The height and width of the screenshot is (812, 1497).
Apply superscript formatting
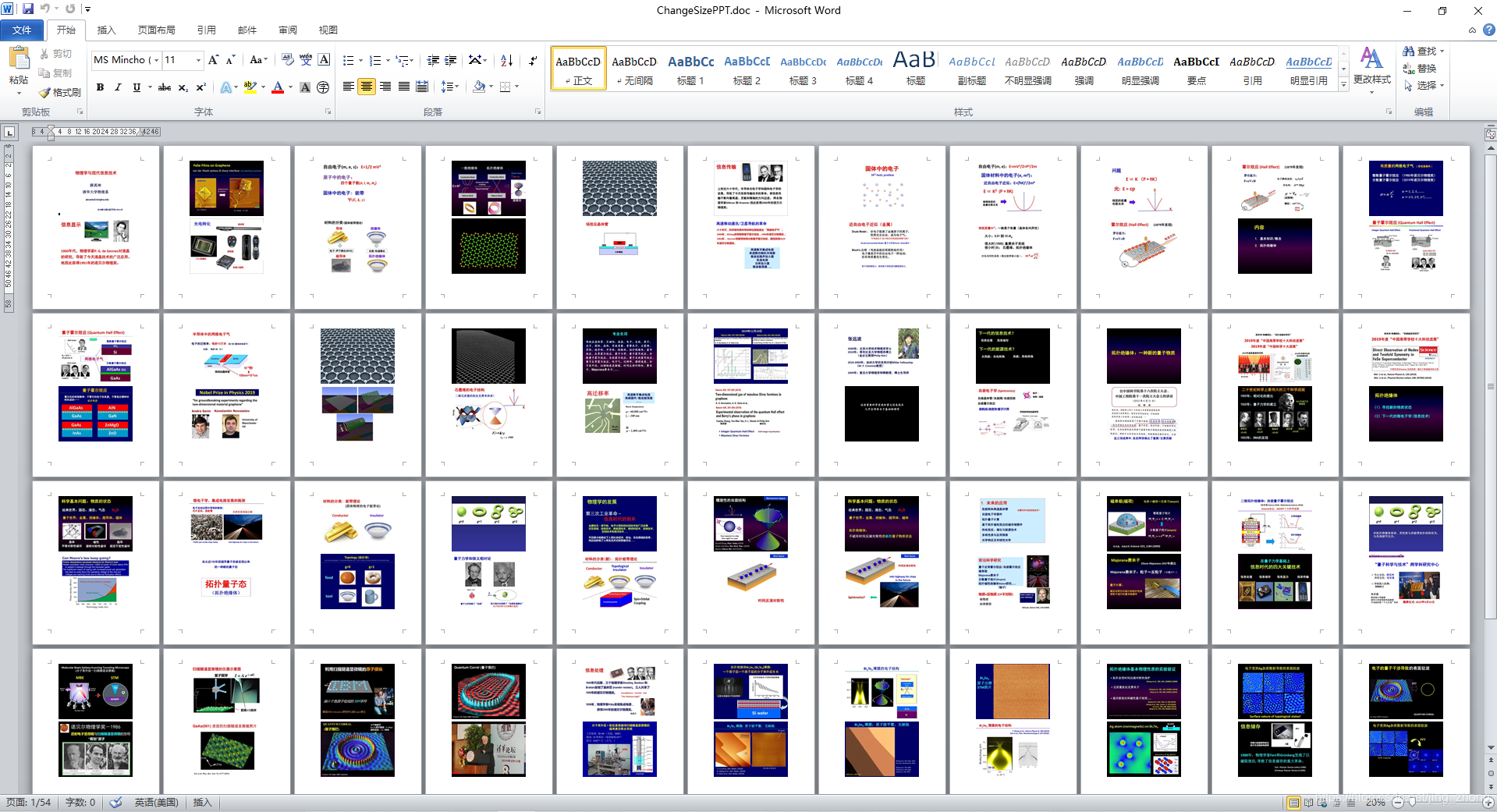tap(200, 87)
